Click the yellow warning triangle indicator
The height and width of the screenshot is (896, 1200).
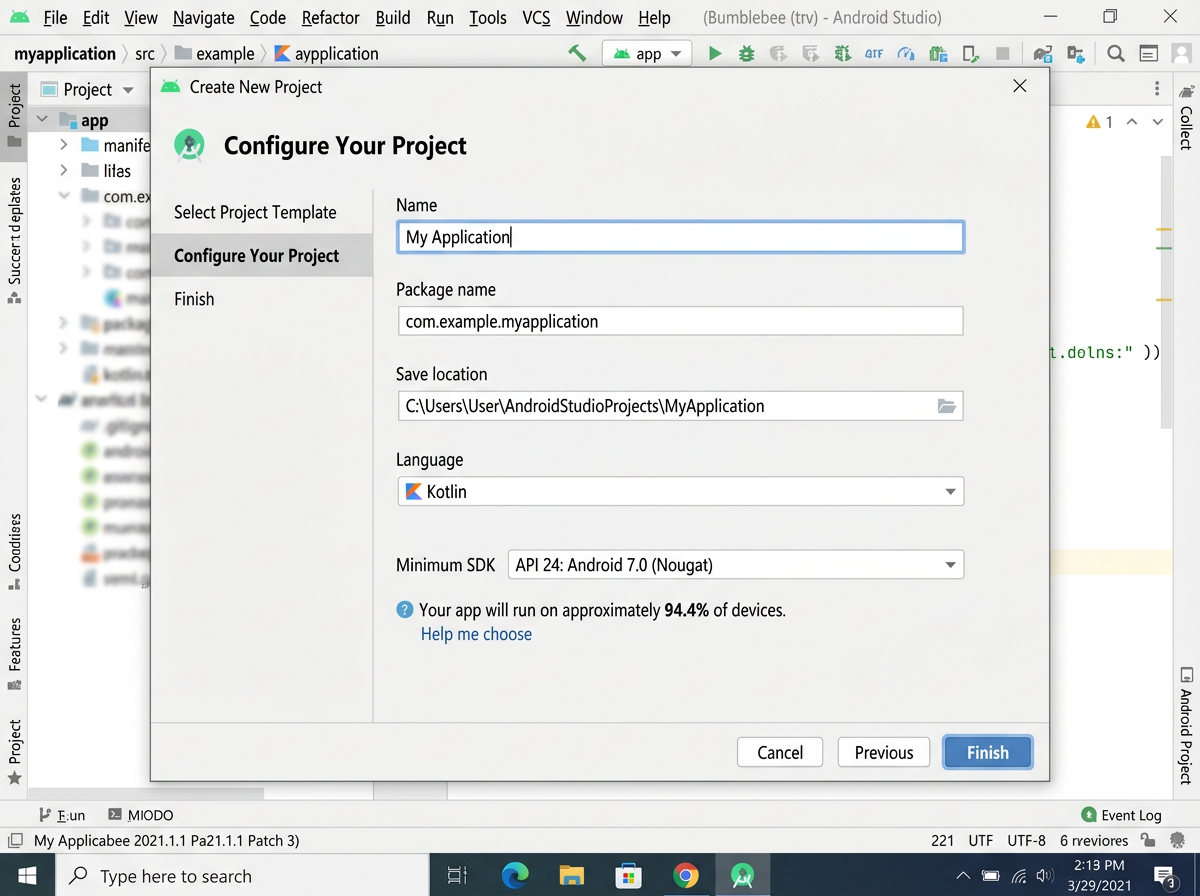pos(1093,122)
